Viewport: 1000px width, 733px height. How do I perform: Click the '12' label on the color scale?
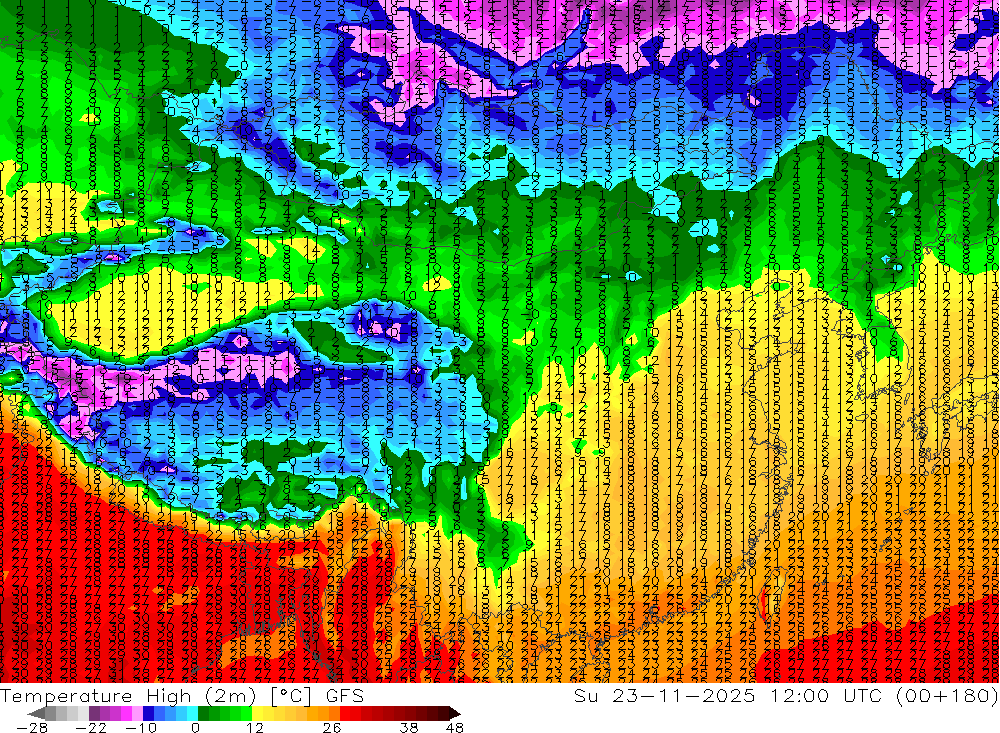click(x=255, y=728)
